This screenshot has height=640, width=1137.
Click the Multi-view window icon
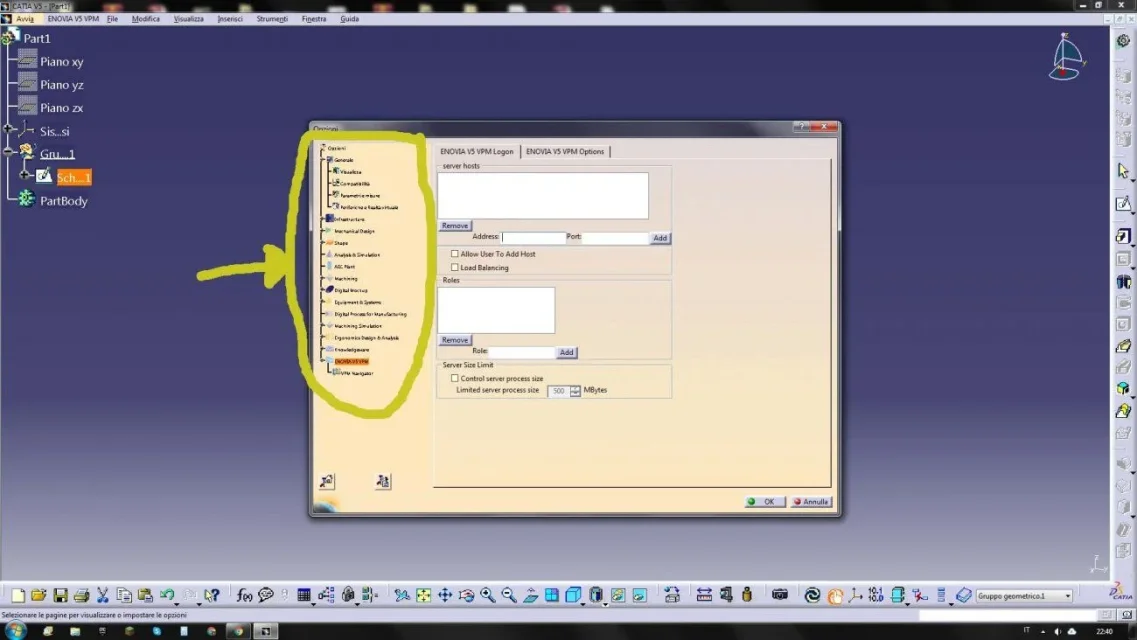pyautogui.click(x=552, y=595)
